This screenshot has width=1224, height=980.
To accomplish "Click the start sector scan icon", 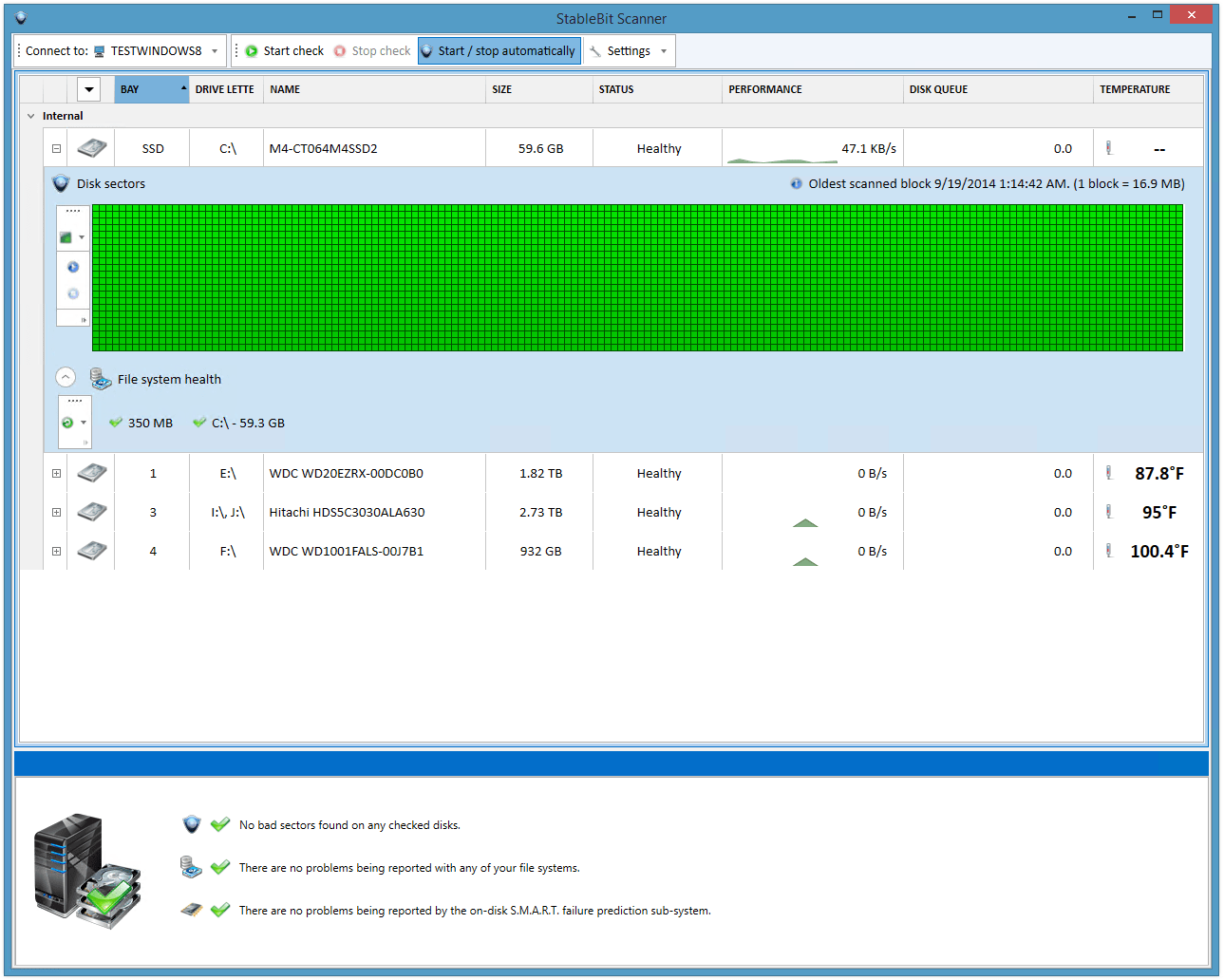I will (x=73, y=268).
